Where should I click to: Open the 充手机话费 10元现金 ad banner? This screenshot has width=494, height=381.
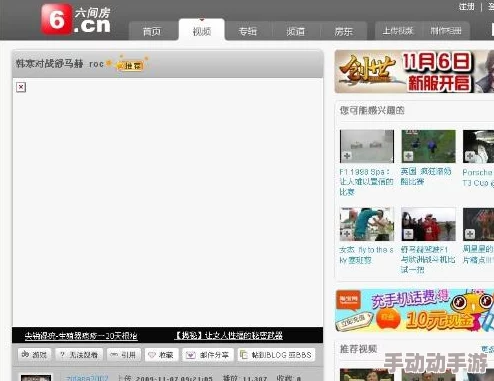[414, 310]
